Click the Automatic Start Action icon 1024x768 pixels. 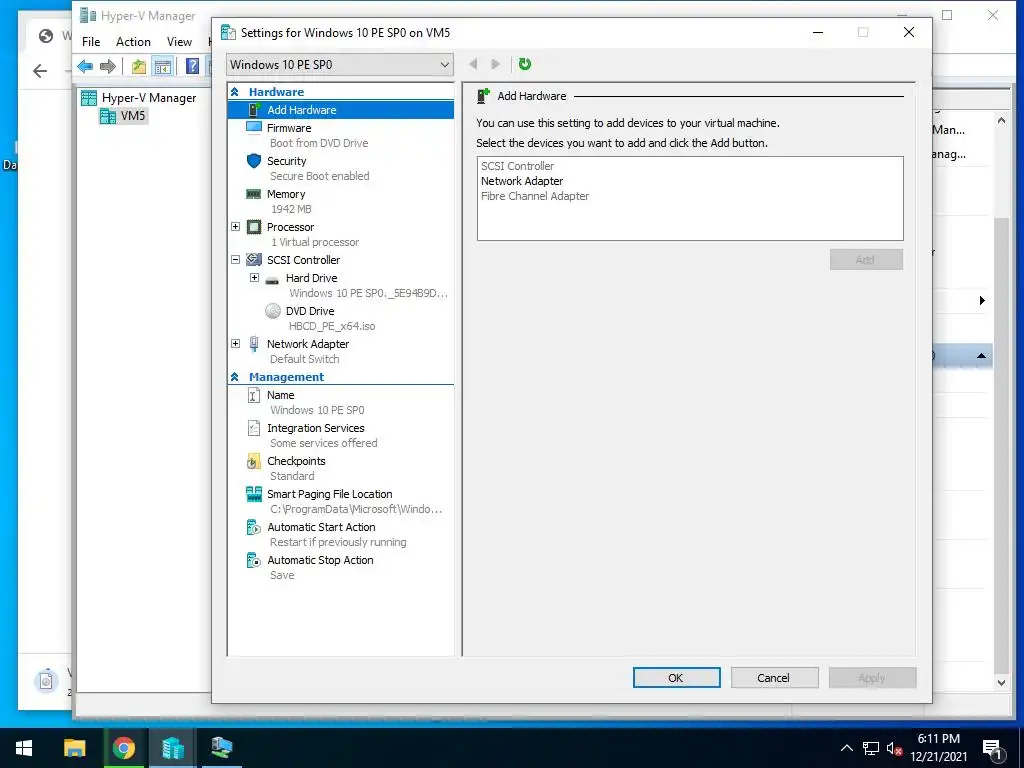click(x=253, y=527)
